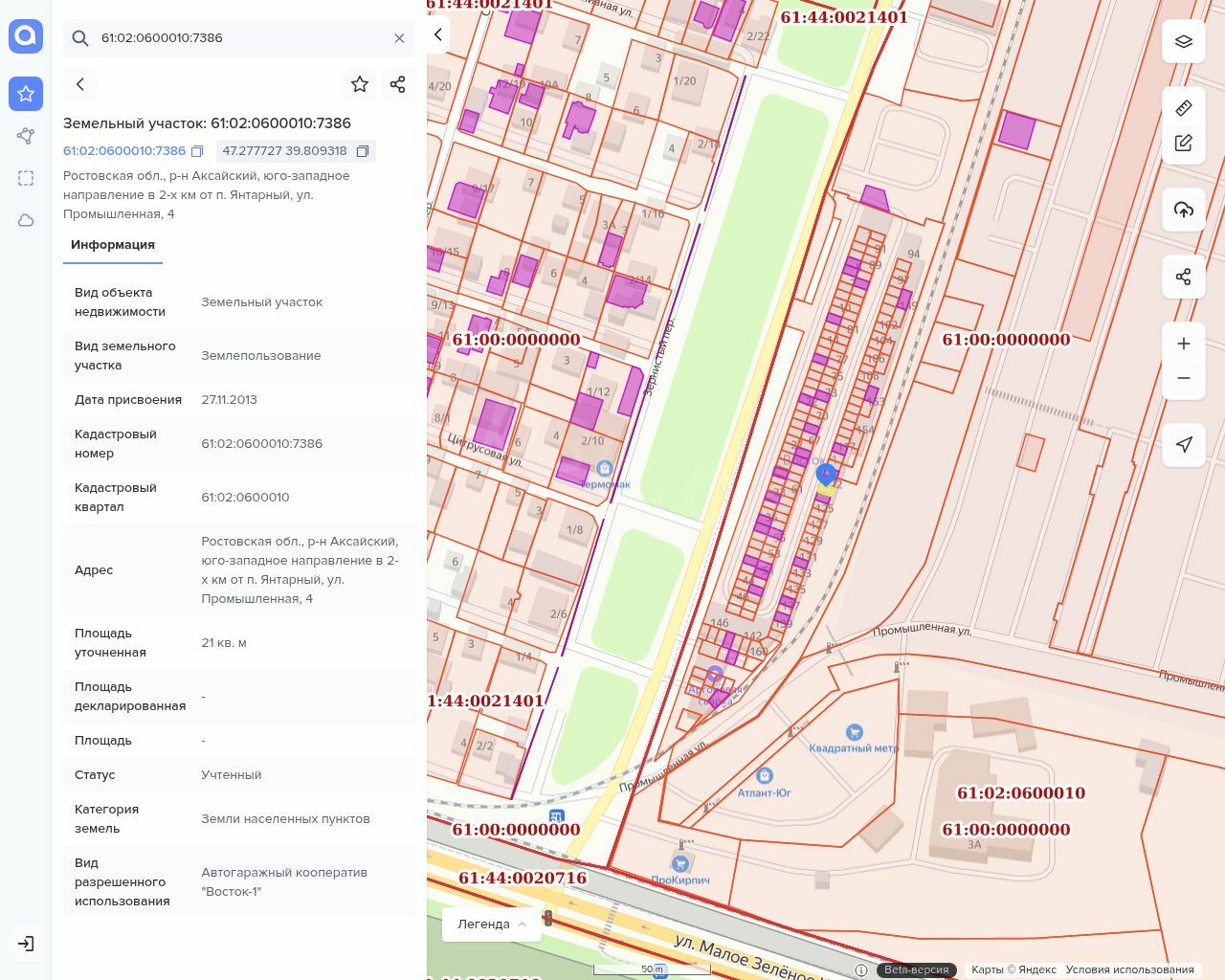The height and width of the screenshot is (980, 1225).
Task: Activate the draw/edit tool on map
Action: [1183, 144]
